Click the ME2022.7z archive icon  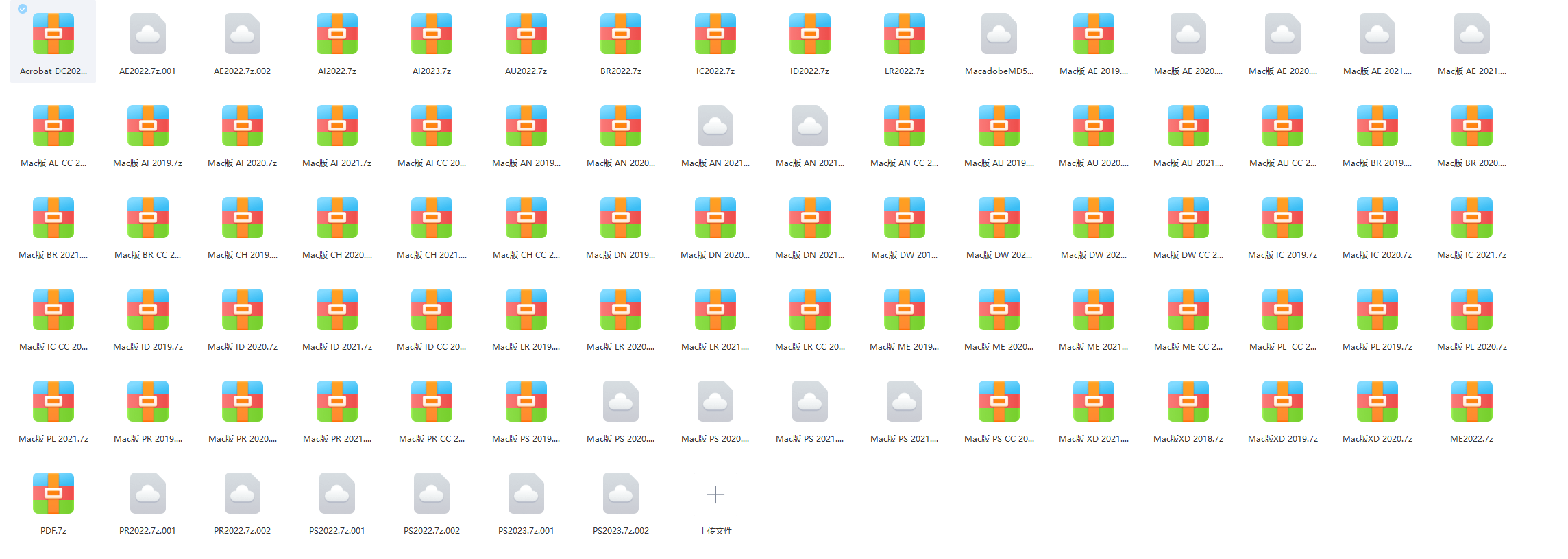pos(1472,401)
